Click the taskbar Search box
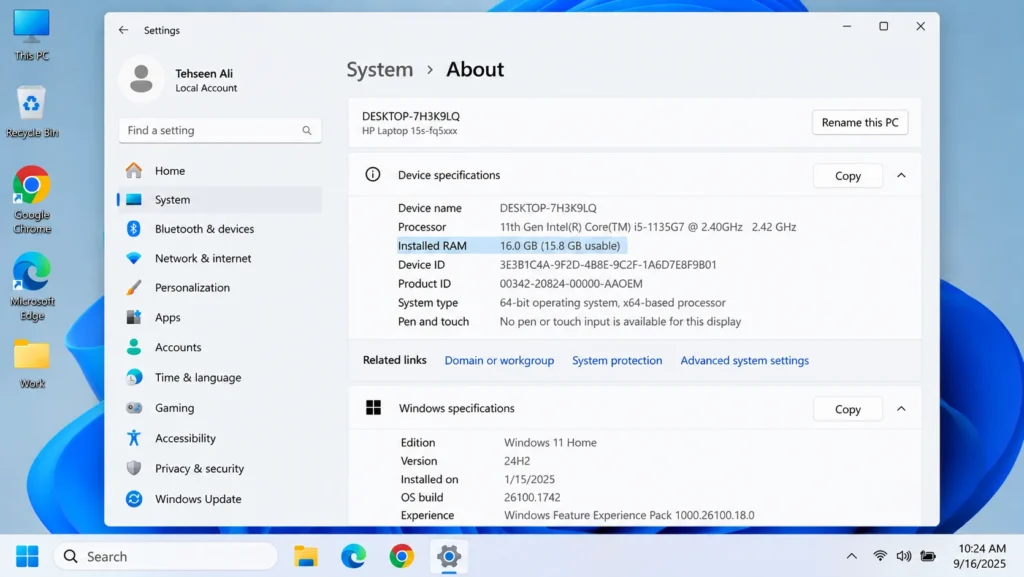This screenshot has height=577, width=1024. pos(166,556)
